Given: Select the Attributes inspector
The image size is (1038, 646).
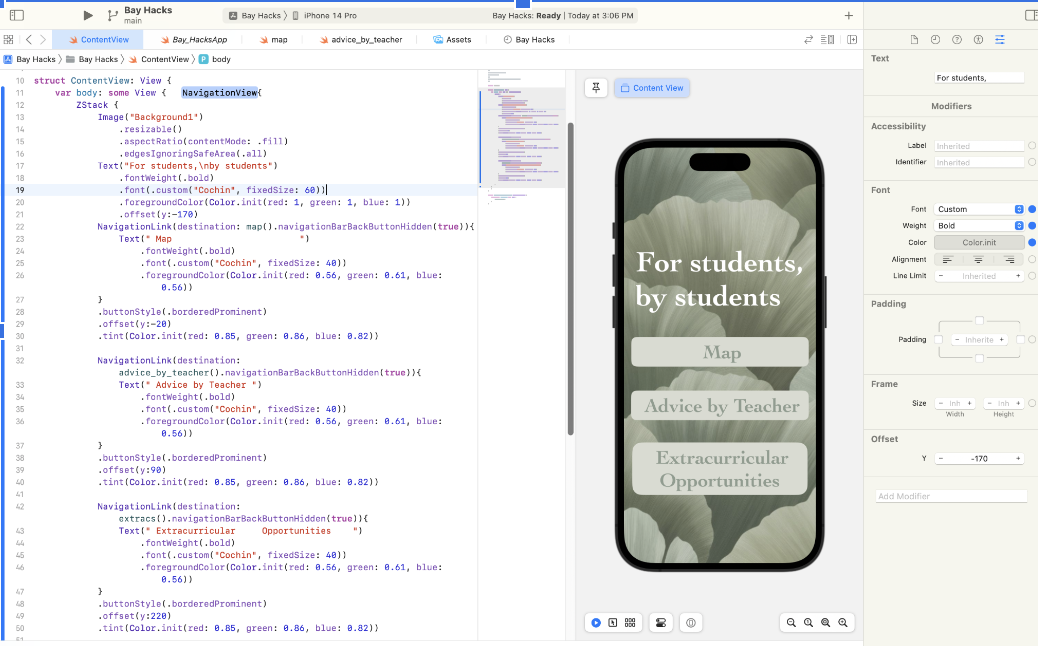Looking at the screenshot, I should point(1000,40).
